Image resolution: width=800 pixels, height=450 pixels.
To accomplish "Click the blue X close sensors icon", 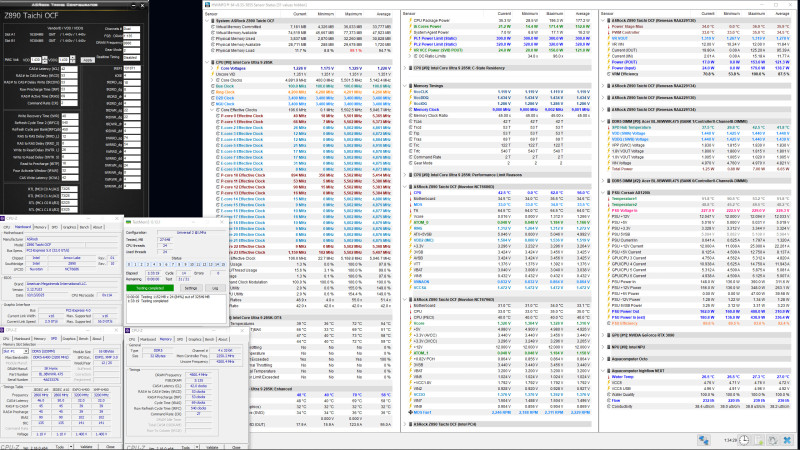I will click(787, 440).
